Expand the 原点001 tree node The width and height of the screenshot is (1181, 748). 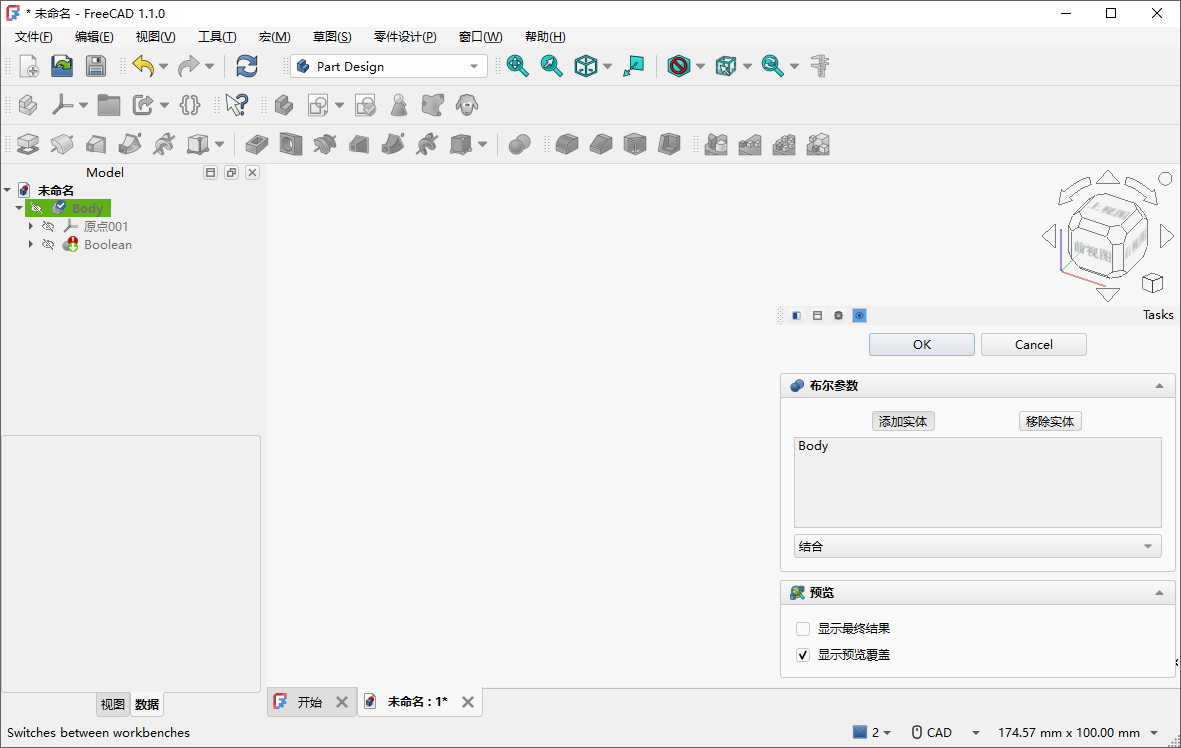31,227
